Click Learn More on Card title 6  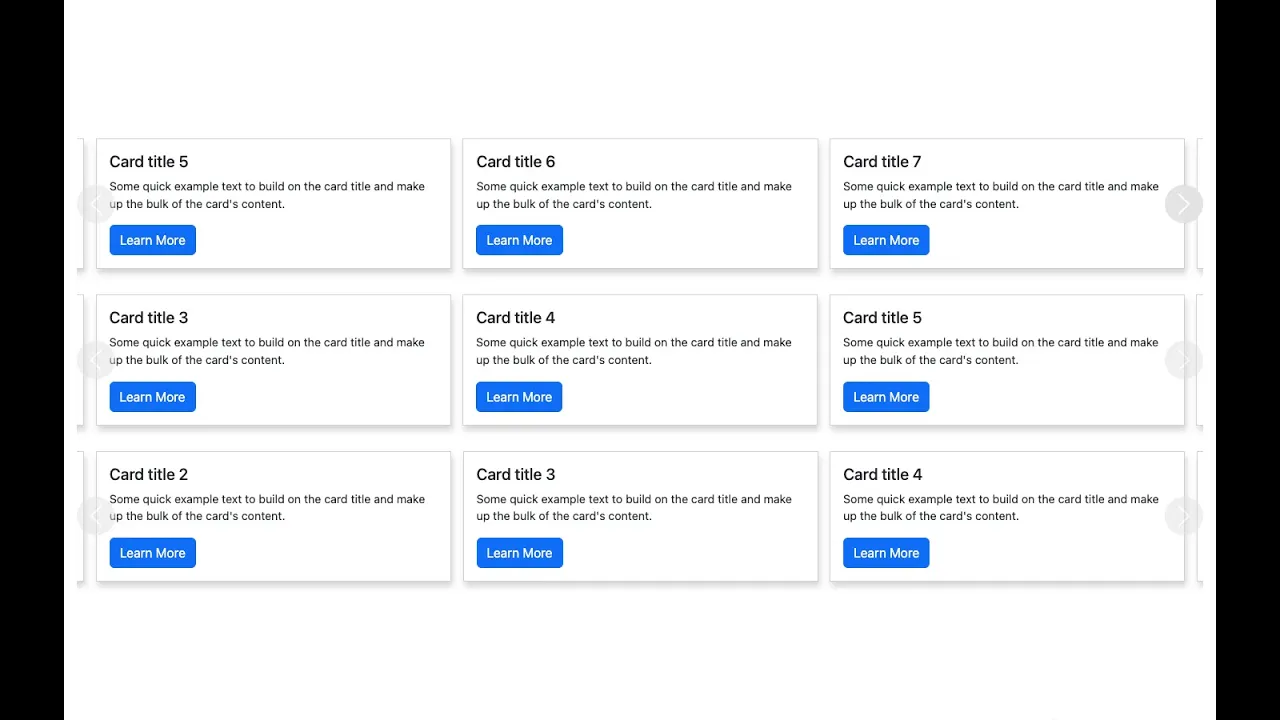[519, 240]
